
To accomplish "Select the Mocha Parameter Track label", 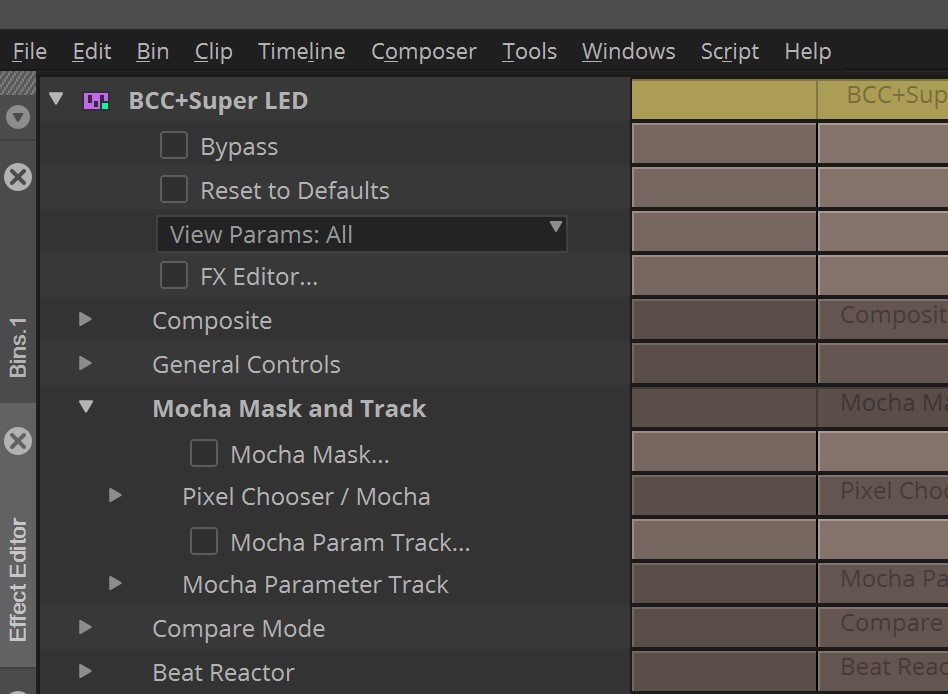I will pos(315,585).
